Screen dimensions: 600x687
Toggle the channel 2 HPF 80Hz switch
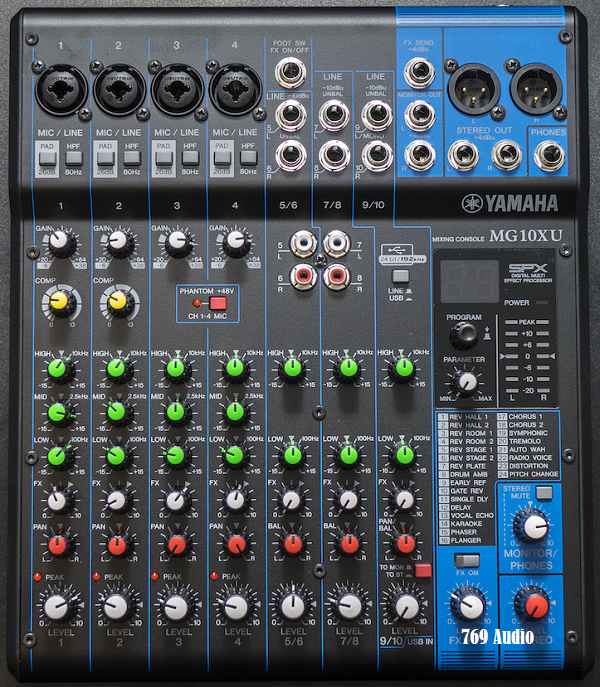[132, 158]
